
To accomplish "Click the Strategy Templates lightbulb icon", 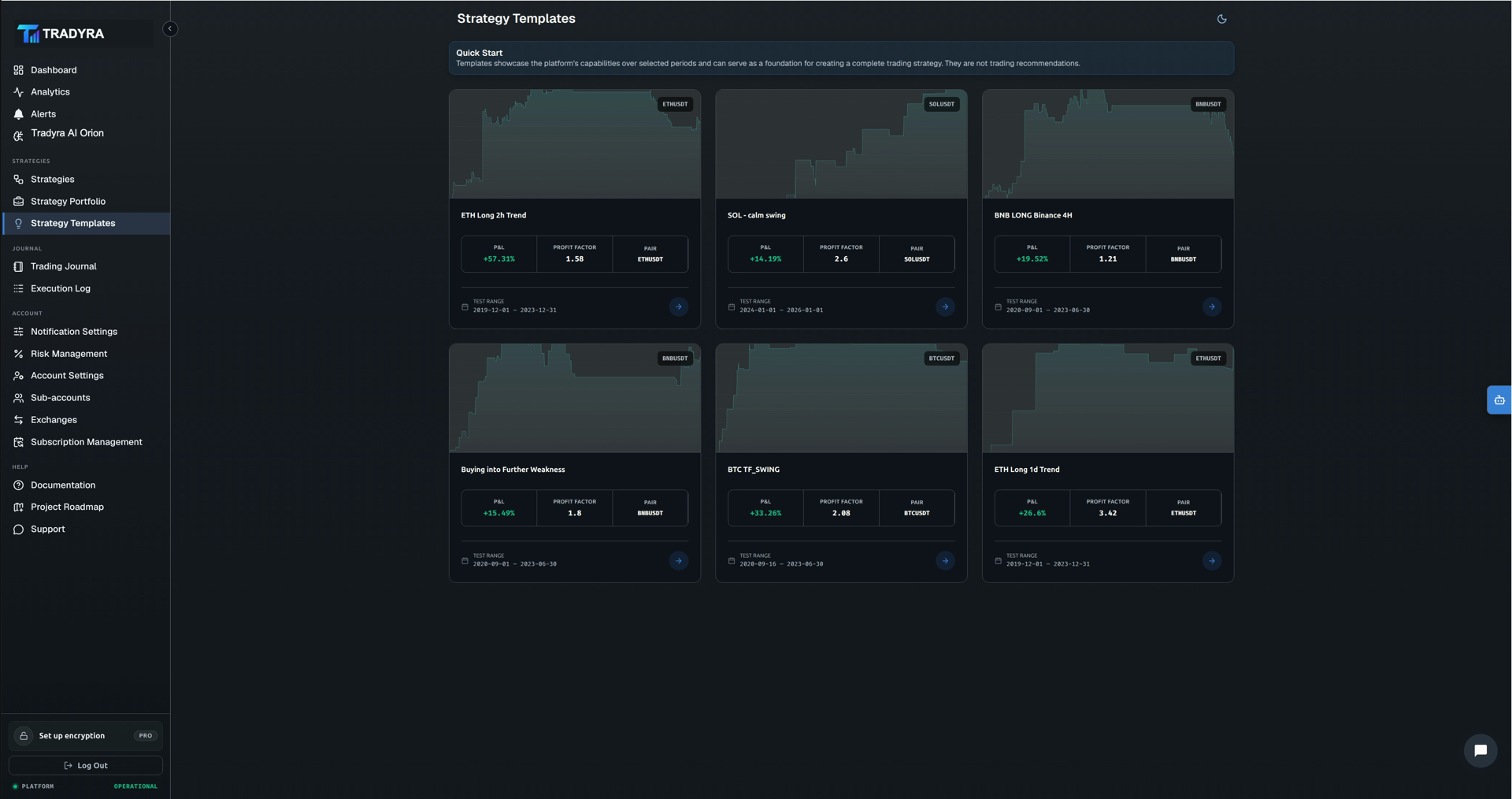I will tap(18, 224).
